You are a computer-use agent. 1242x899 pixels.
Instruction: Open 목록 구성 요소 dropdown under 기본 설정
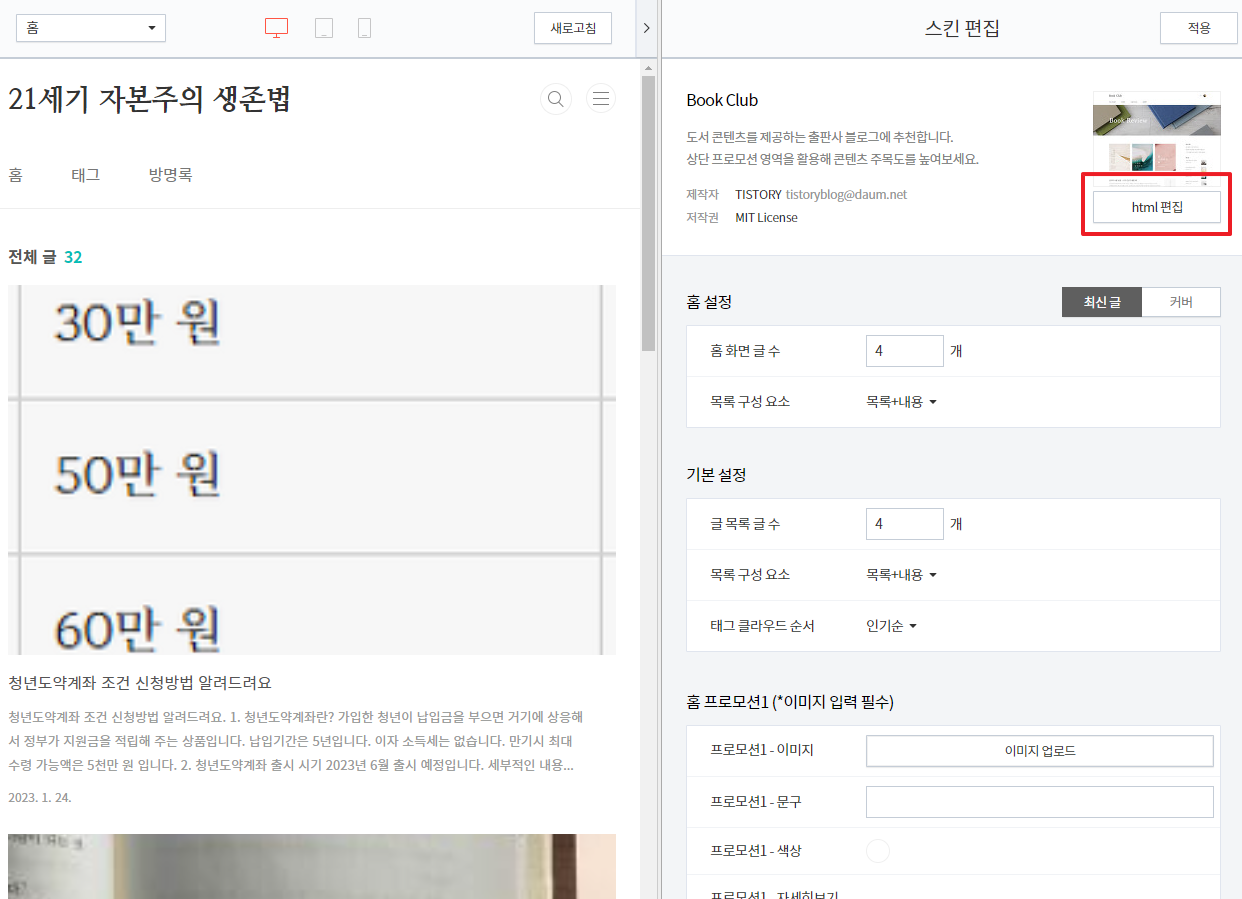tap(901, 575)
